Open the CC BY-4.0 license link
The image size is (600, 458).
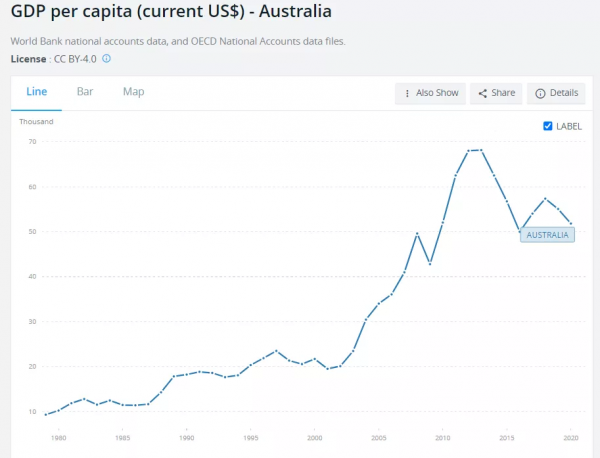click(x=75, y=59)
